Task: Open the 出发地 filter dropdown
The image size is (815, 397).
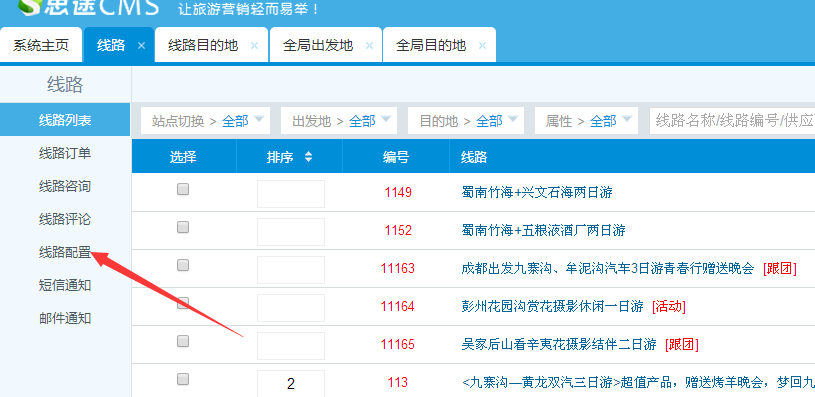Action: 339,121
